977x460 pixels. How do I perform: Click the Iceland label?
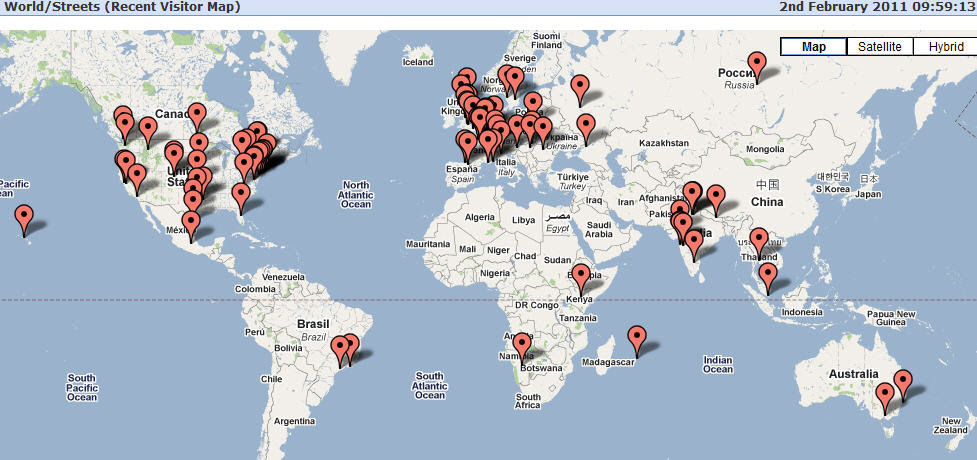point(417,62)
